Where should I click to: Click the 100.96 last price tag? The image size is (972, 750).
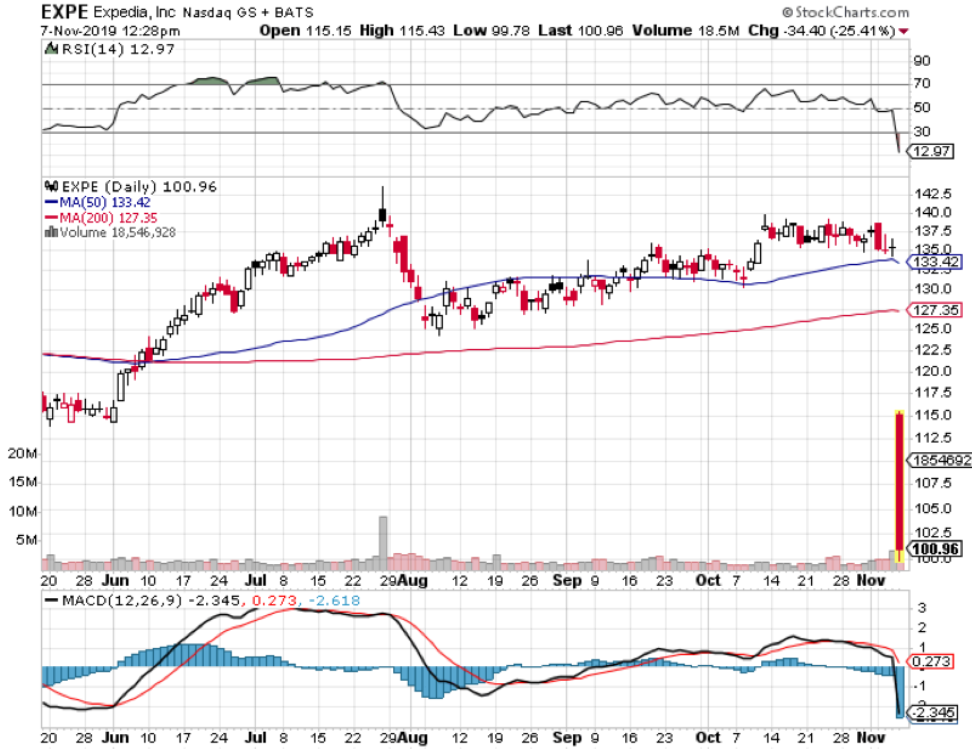[x=934, y=548]
